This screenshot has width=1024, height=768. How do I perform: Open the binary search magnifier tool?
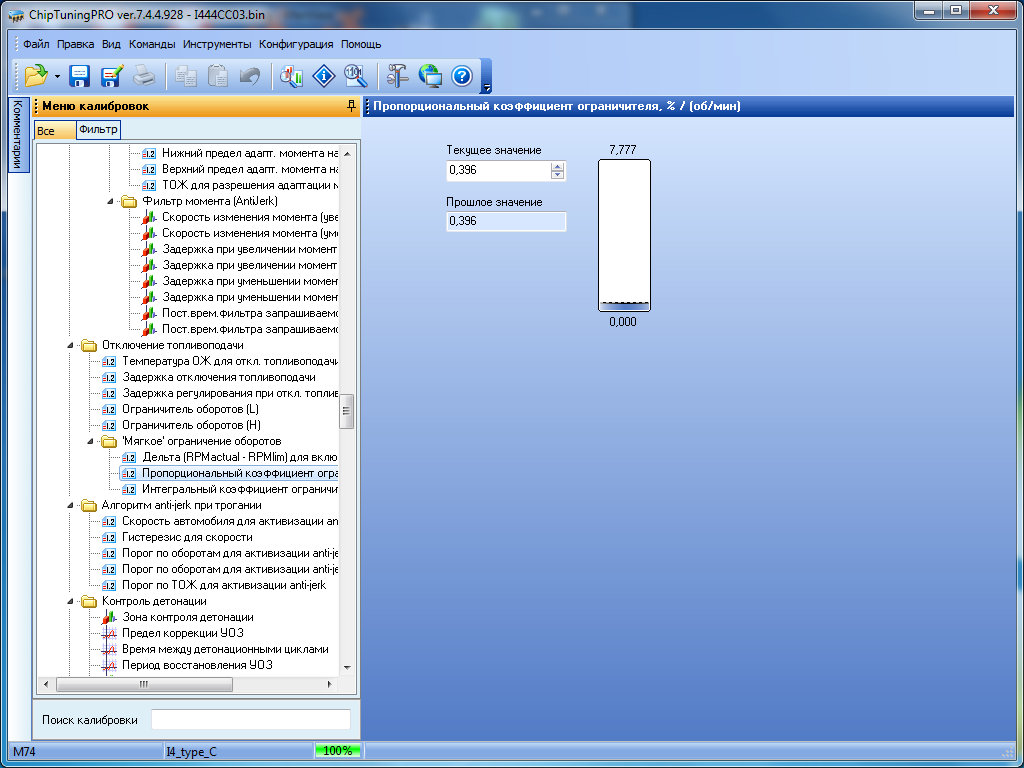click(355, 75)
